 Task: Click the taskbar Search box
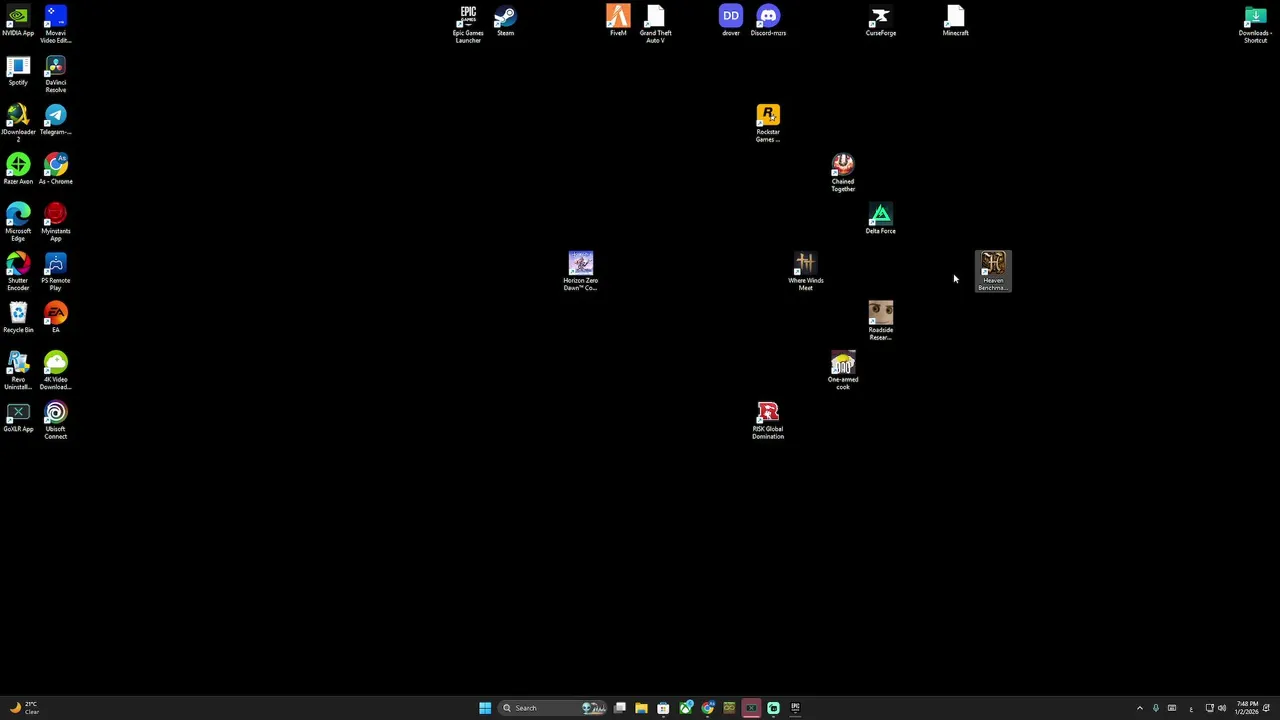(x=553, y=708)
